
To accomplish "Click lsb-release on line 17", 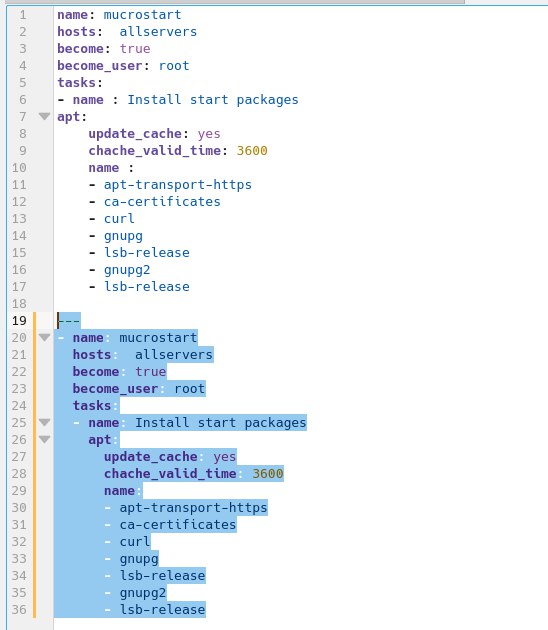I will tap(147, 286).
